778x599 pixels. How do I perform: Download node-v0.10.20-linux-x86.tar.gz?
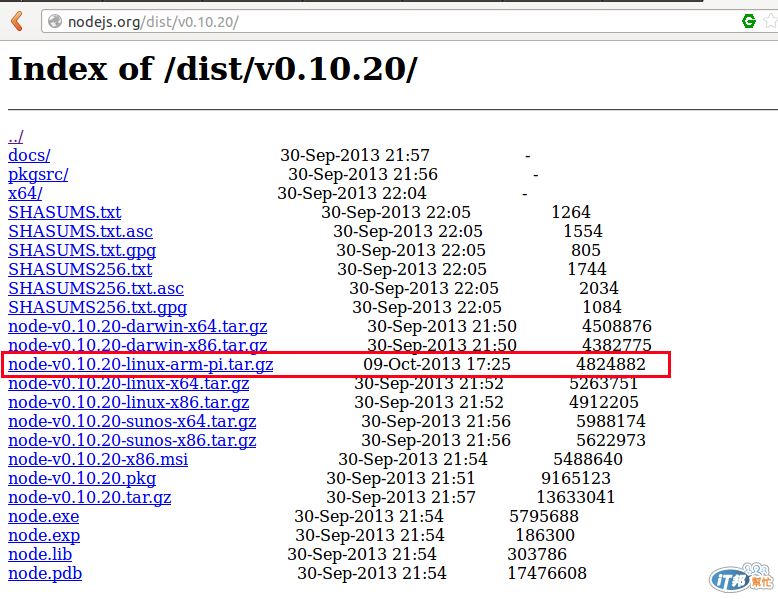click(129, 402)
